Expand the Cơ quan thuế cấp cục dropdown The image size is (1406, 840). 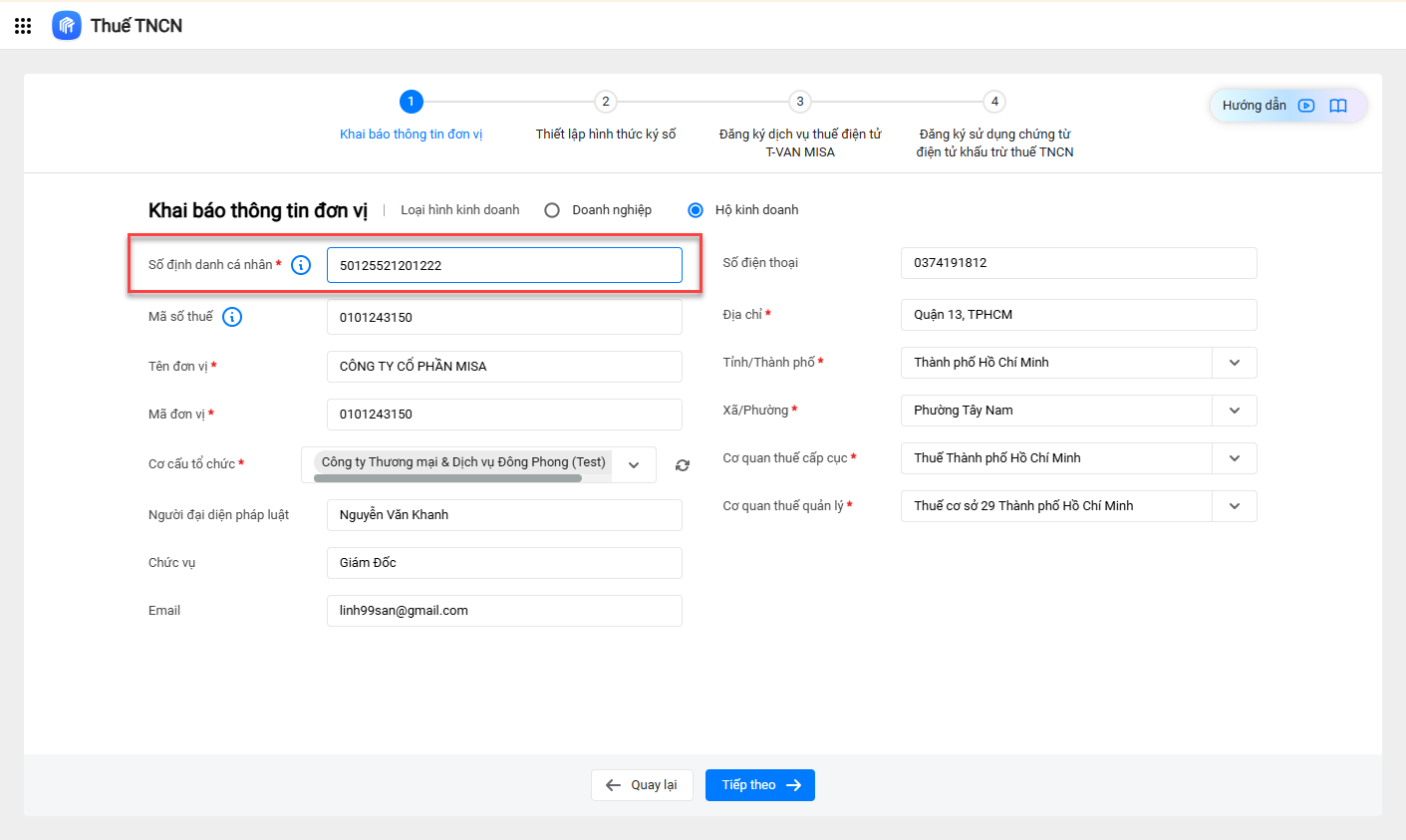coord(1235,458)
